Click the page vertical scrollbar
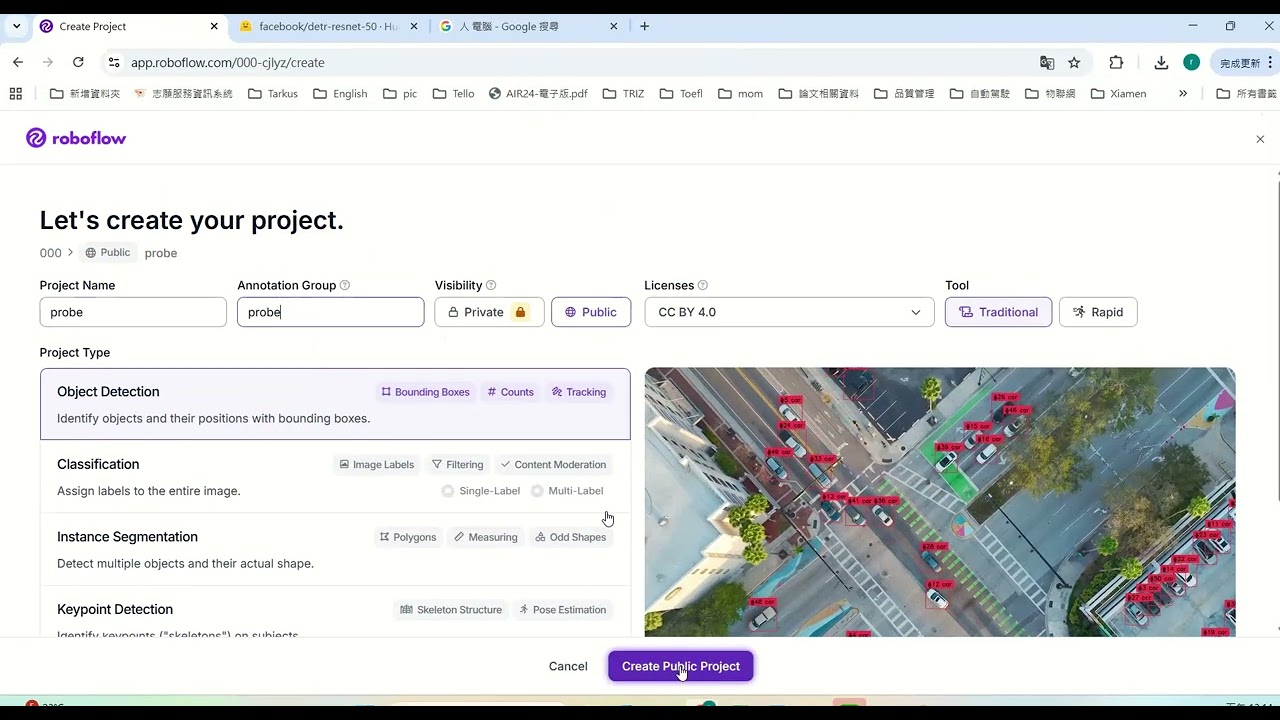The height and width of the screenshot is (720, 1280). click(x=1279, y=340)
